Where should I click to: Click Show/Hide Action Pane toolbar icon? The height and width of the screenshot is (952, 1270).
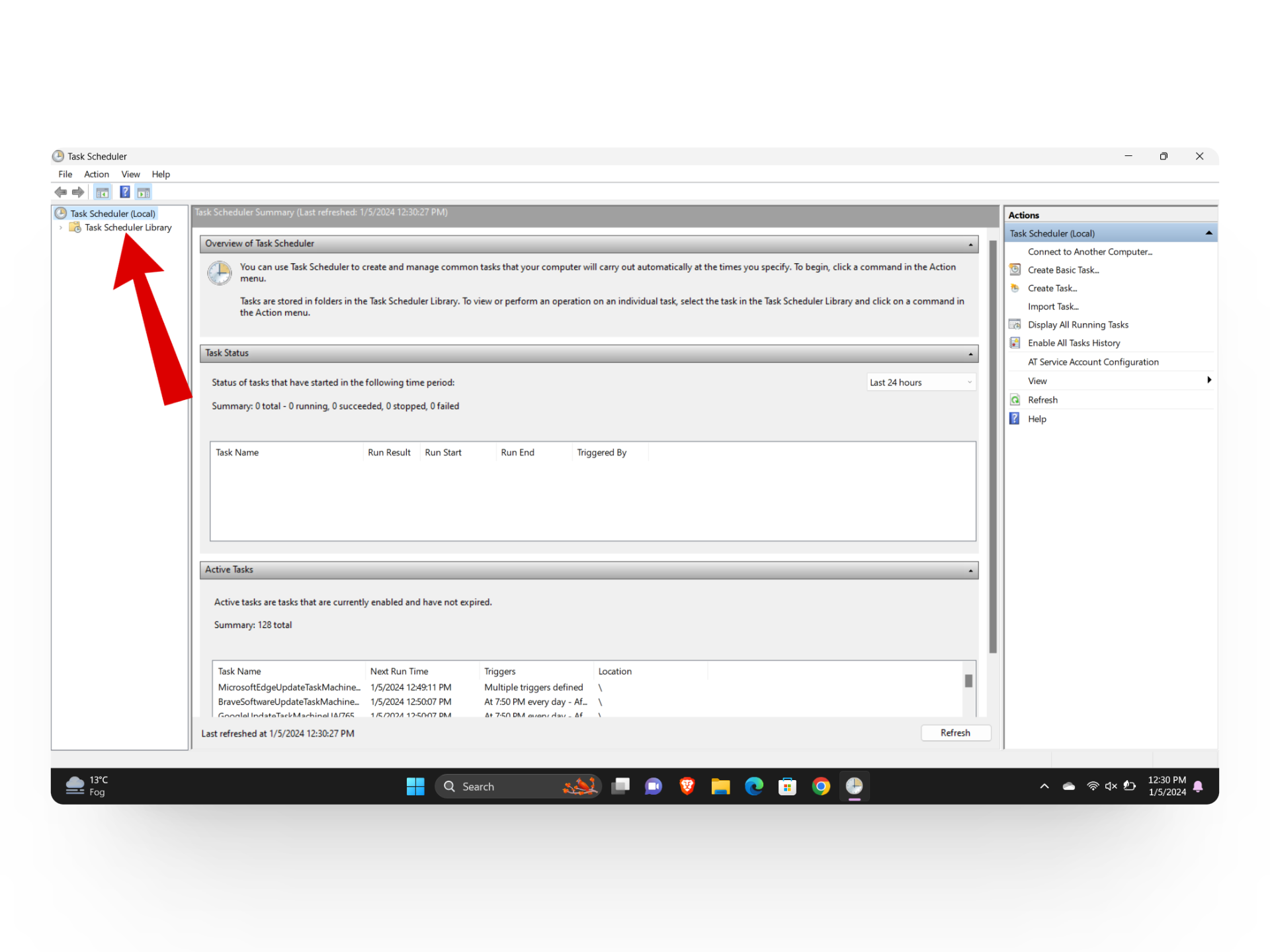click(x=144, y=192)
